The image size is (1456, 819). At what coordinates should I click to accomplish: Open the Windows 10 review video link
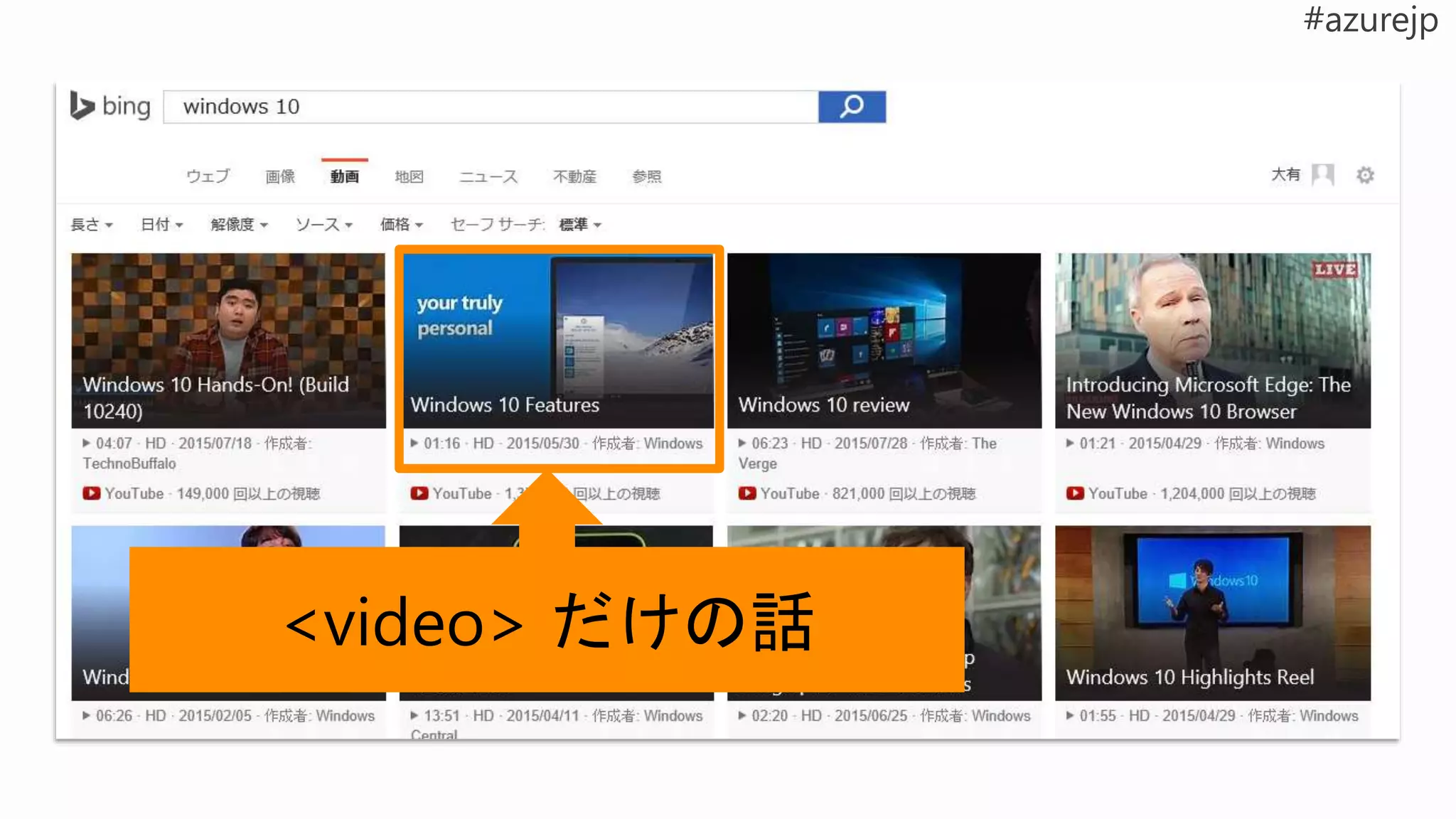coord(823,405)
